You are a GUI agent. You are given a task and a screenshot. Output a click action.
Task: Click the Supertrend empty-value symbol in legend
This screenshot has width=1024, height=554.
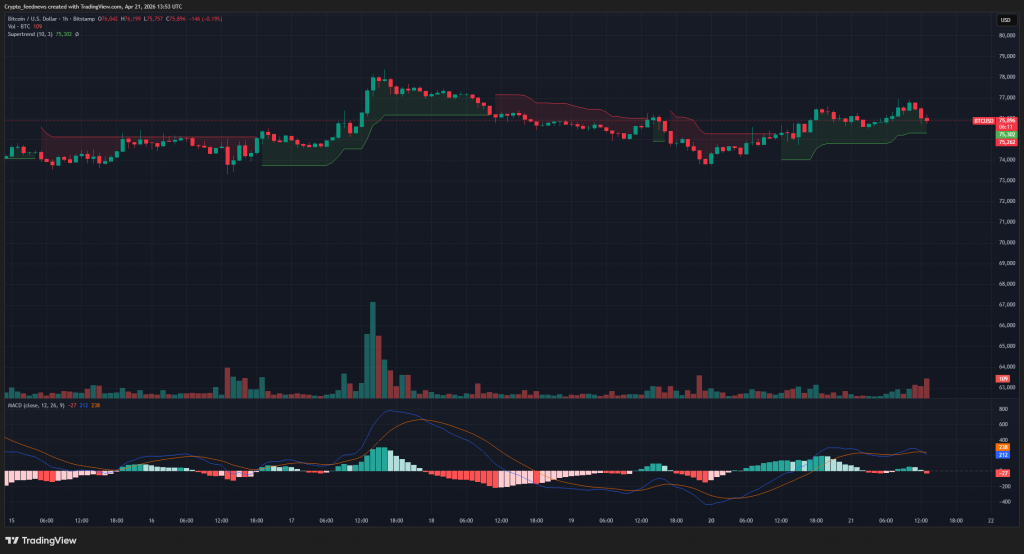point(77,34)
